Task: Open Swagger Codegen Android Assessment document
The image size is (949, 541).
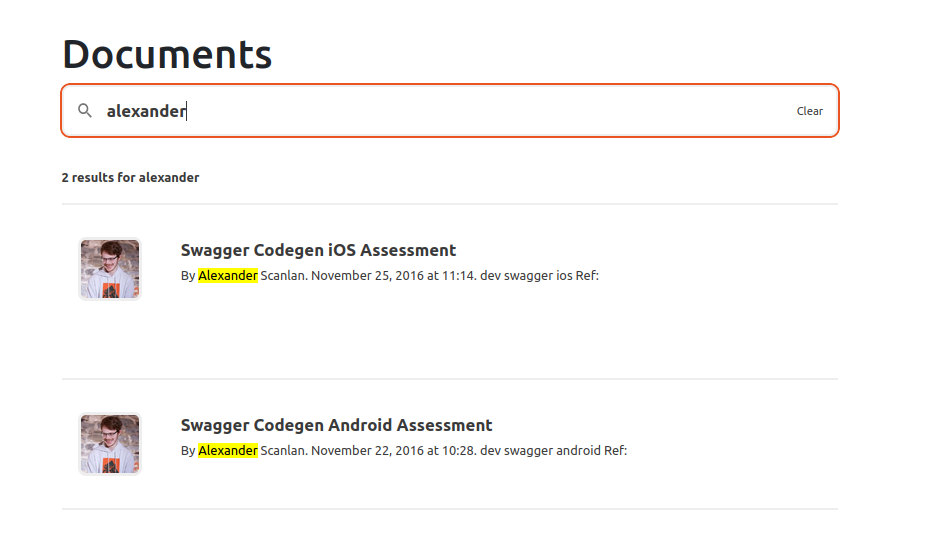Action: [336, 425]
